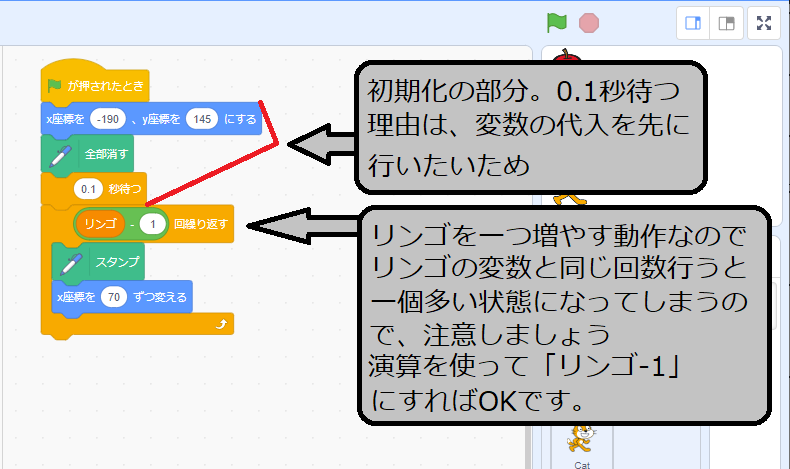The image size is (790, 469).
Task: Stop the project with red stop button
Action: 588,23
